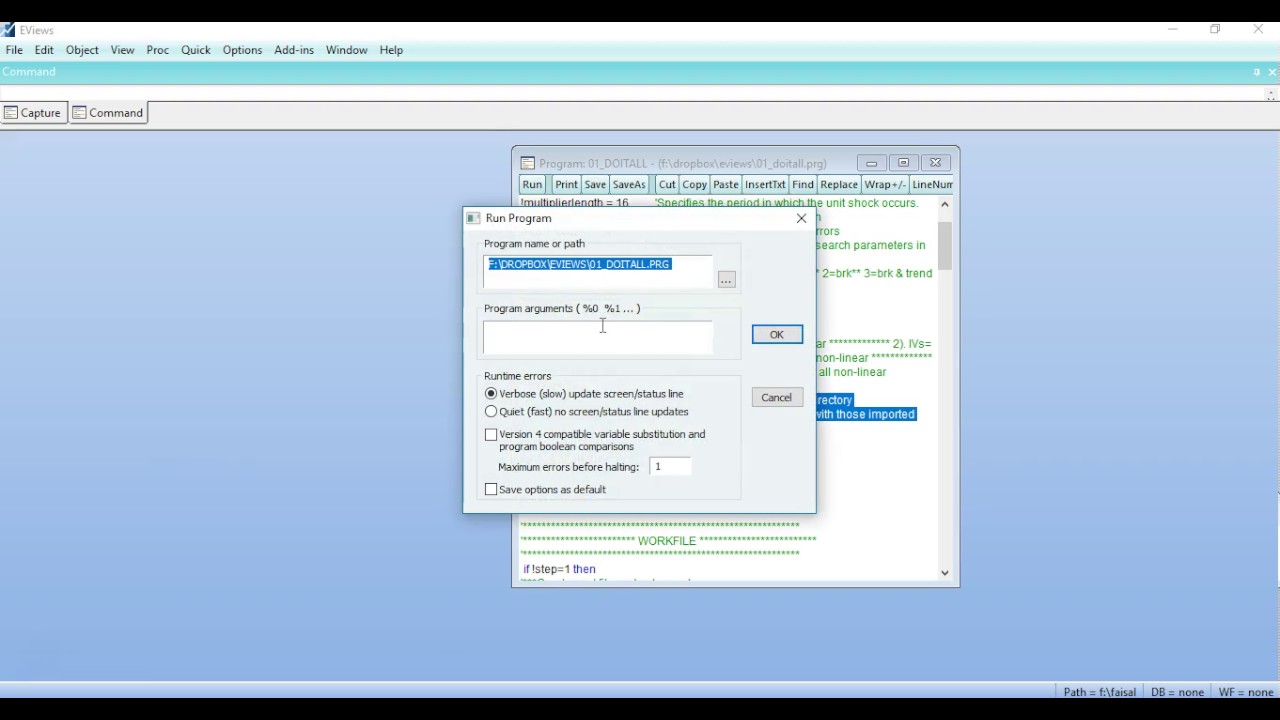
Task: Check Save options as default
Action: click(547, 490)
